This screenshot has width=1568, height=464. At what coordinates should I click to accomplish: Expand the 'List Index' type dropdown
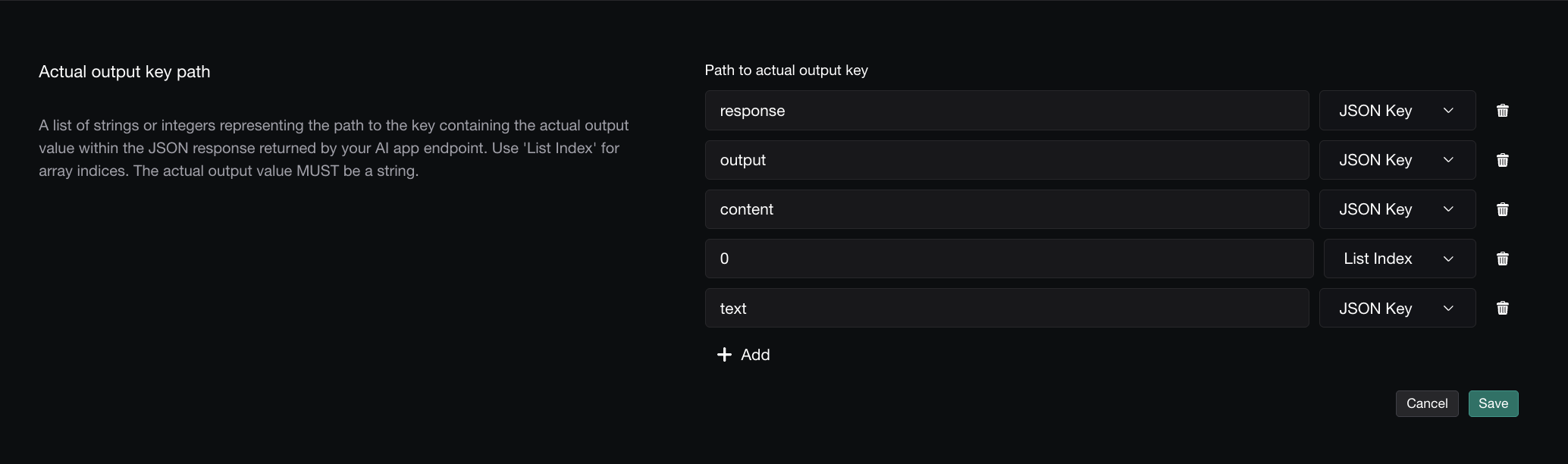(1399, 259)
